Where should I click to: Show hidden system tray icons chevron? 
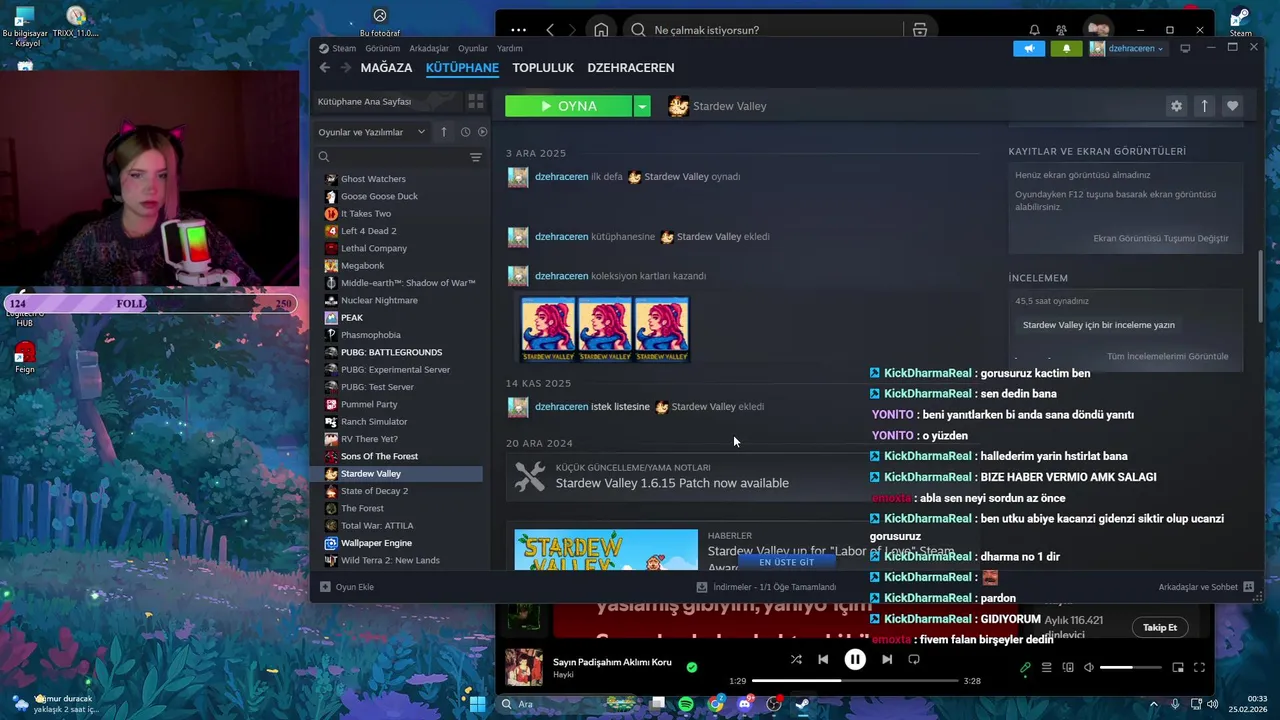coord(1154,704)
